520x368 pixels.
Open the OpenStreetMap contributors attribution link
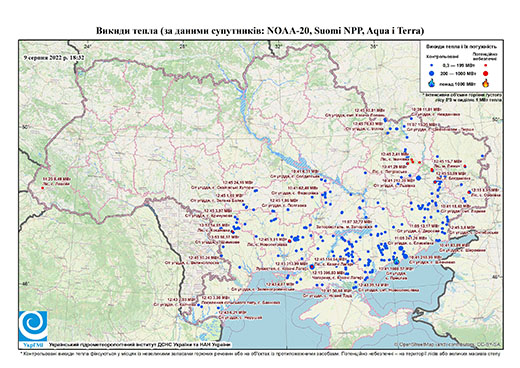[x=448, y=344]
